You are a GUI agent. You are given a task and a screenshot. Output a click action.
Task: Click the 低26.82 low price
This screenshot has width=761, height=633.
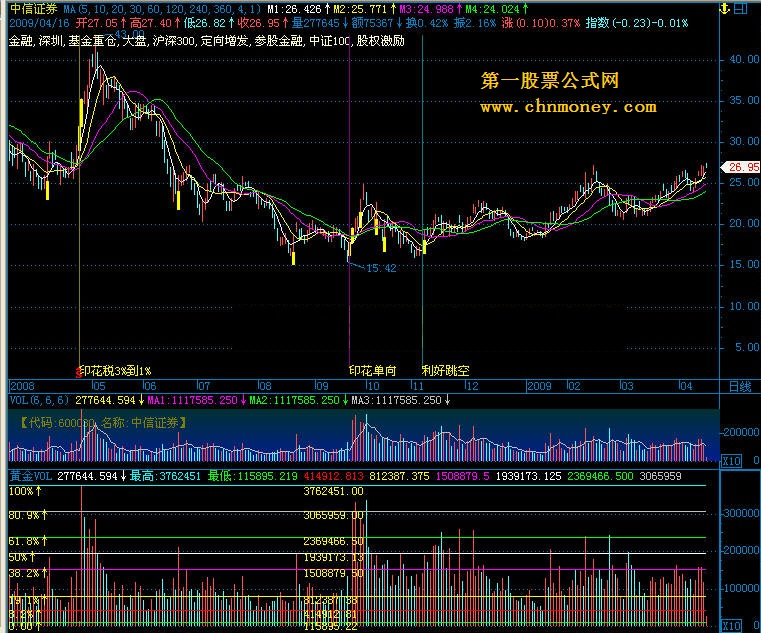[x=208, y=23]
